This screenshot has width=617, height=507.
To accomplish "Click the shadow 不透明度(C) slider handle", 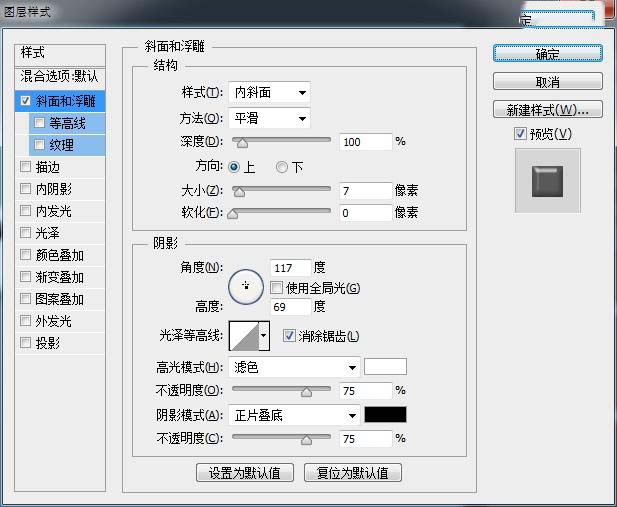I will click(307, 440).
